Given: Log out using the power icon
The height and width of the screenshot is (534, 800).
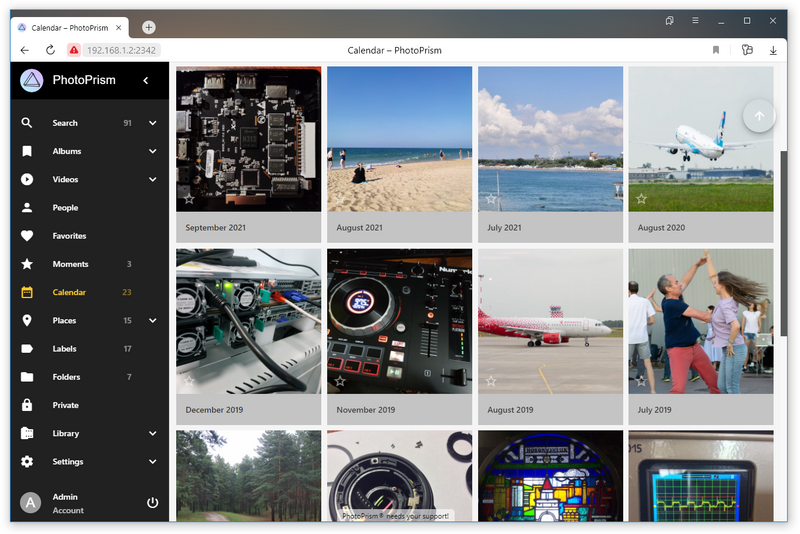Looking at the screenshot, I should click(x=153, y=503).
